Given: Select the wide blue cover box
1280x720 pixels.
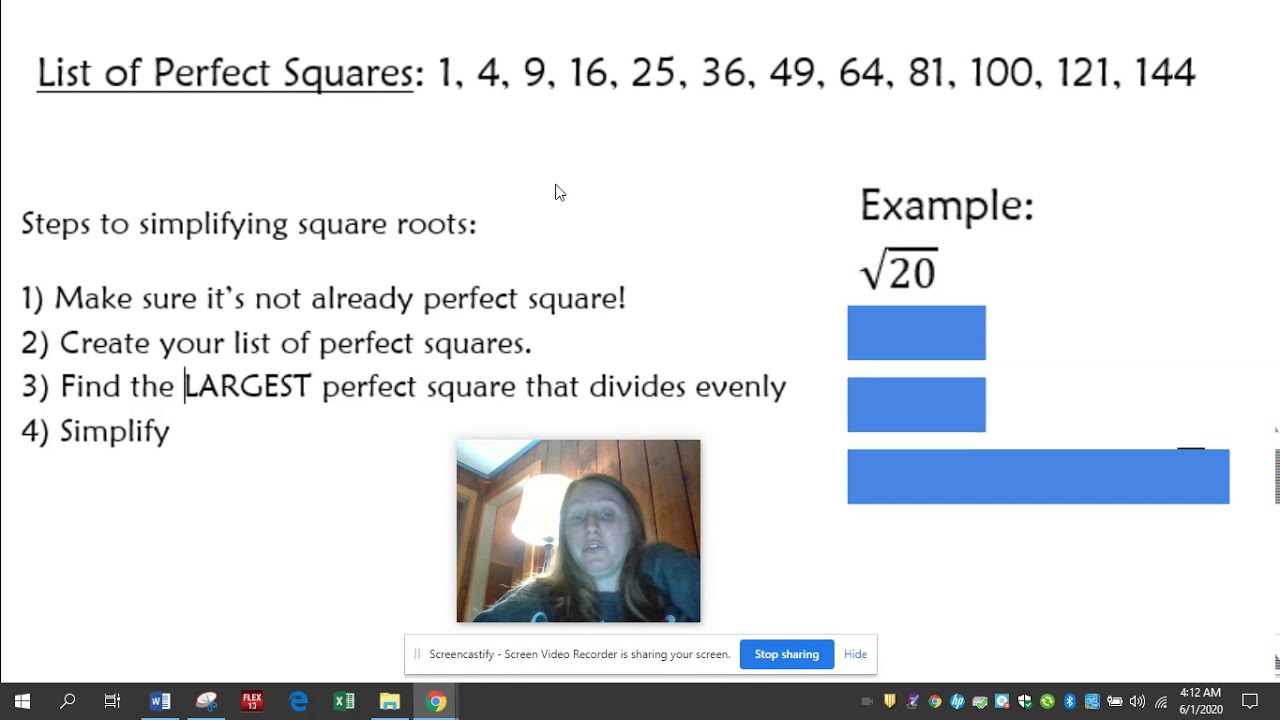Looking at the screenshot, I should (1038, 476).
